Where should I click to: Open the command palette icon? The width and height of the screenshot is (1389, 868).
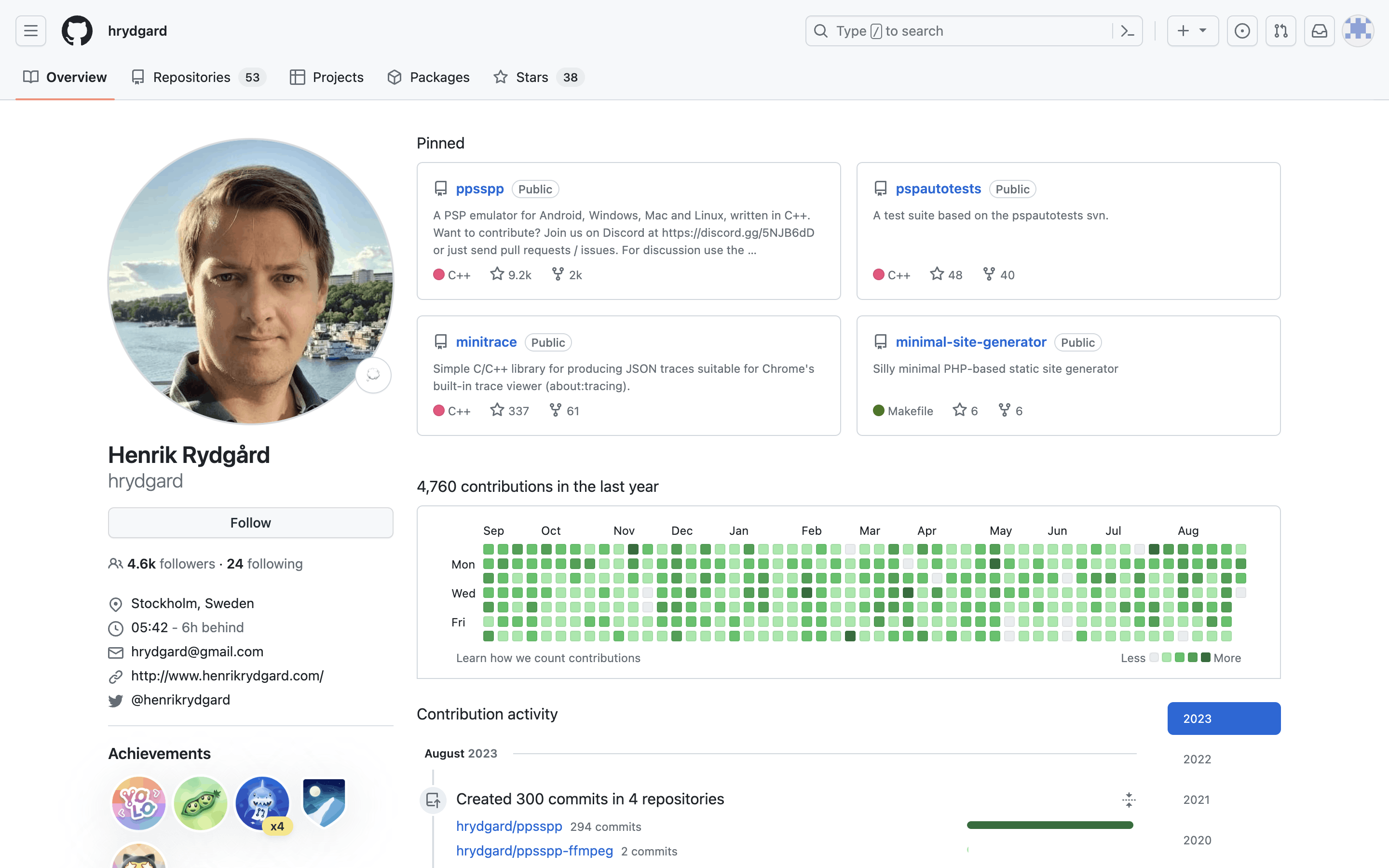click(x=1127, y=31)
